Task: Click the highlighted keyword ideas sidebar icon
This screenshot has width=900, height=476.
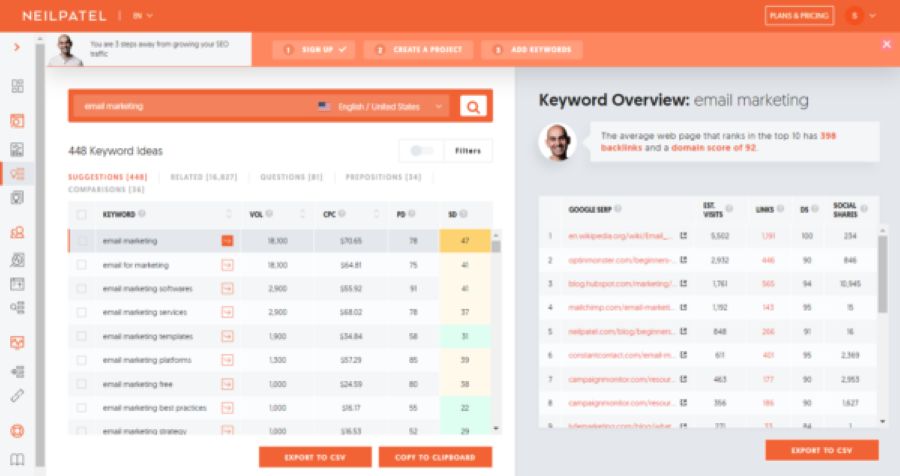Action: (17, 173)
